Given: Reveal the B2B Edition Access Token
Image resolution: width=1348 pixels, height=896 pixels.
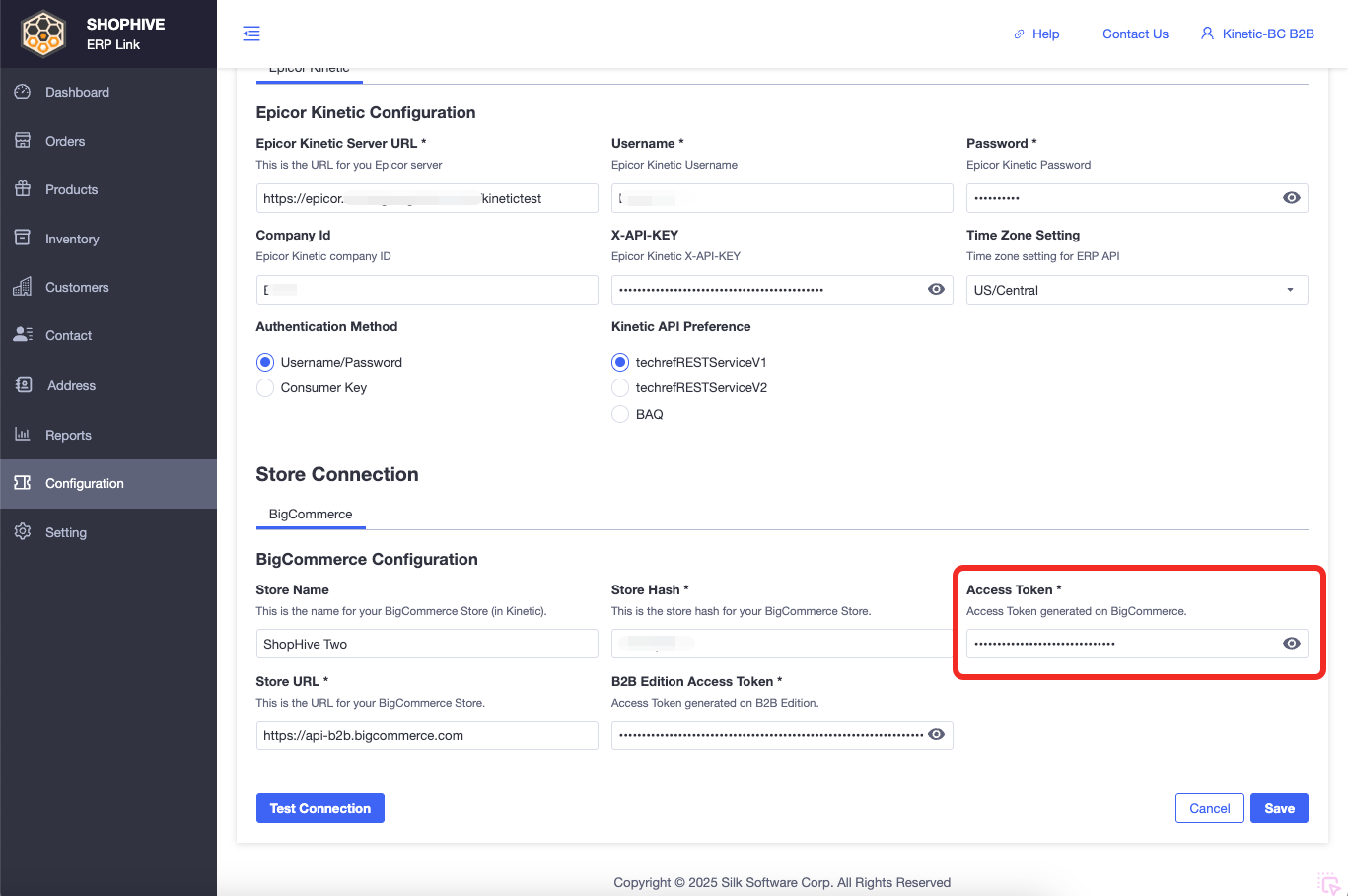Looking at the screenshot, I should coord(937,735).
